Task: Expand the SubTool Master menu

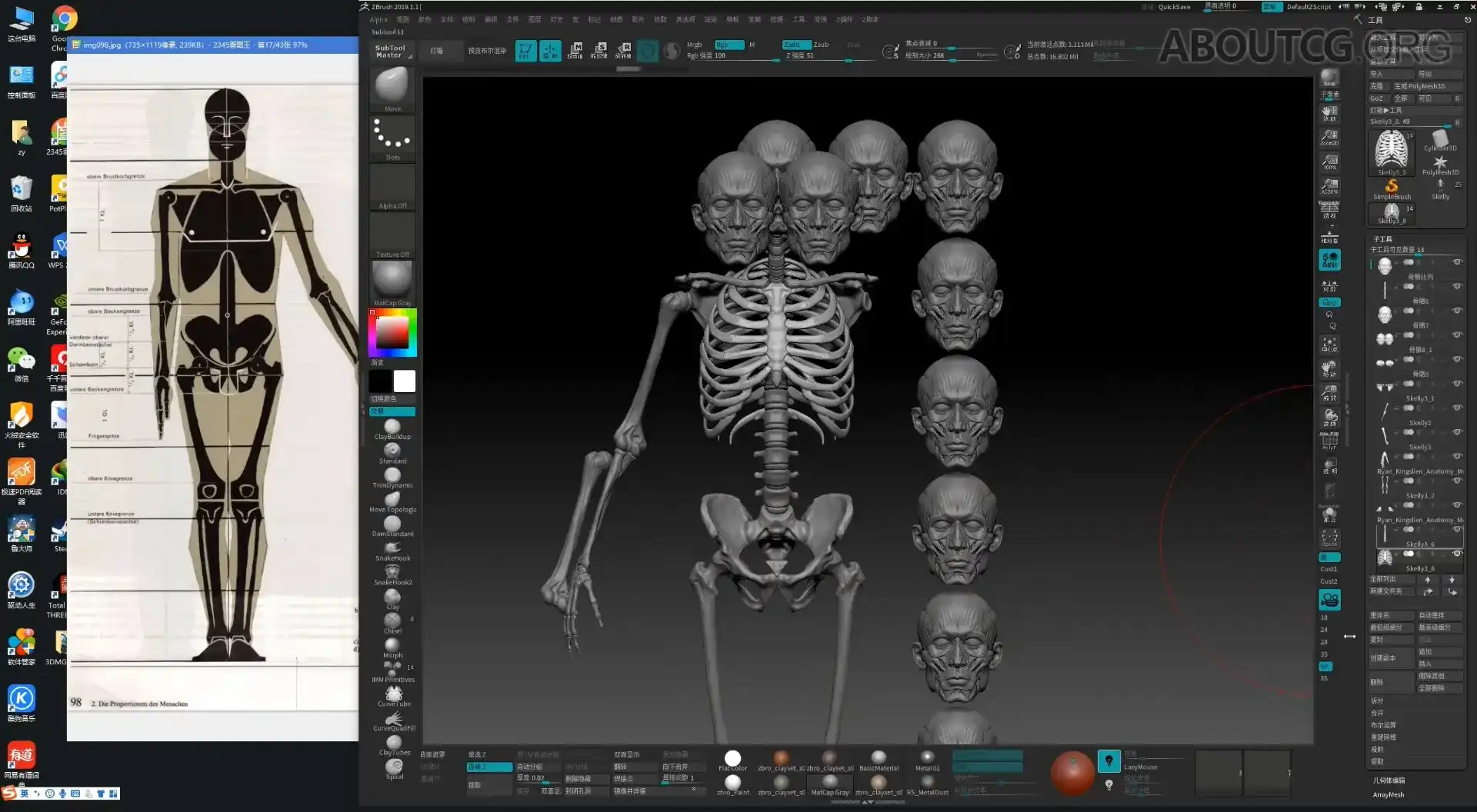Action: 392,52
